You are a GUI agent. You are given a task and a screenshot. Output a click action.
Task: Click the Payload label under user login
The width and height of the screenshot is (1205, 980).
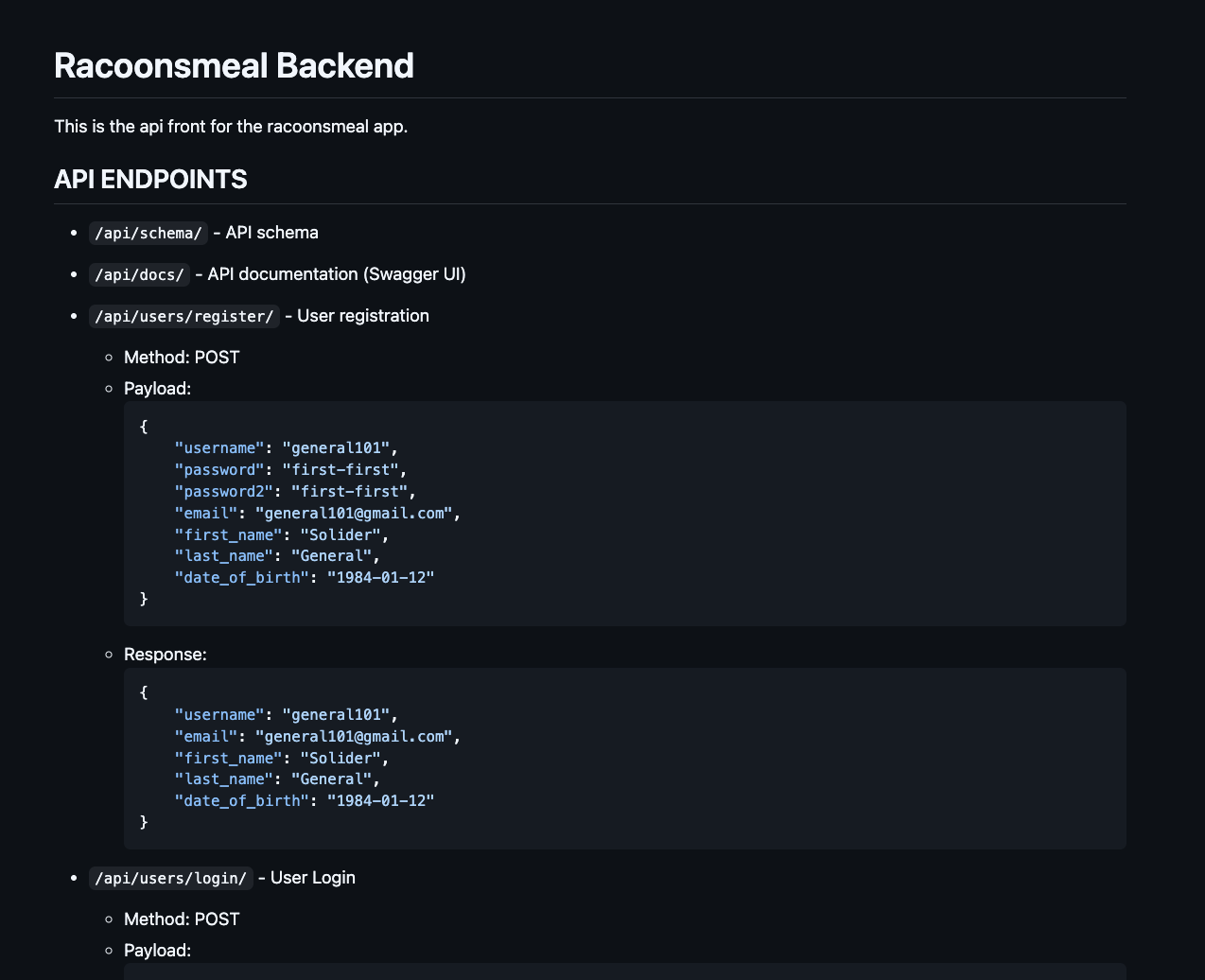(x=157, y=951)
